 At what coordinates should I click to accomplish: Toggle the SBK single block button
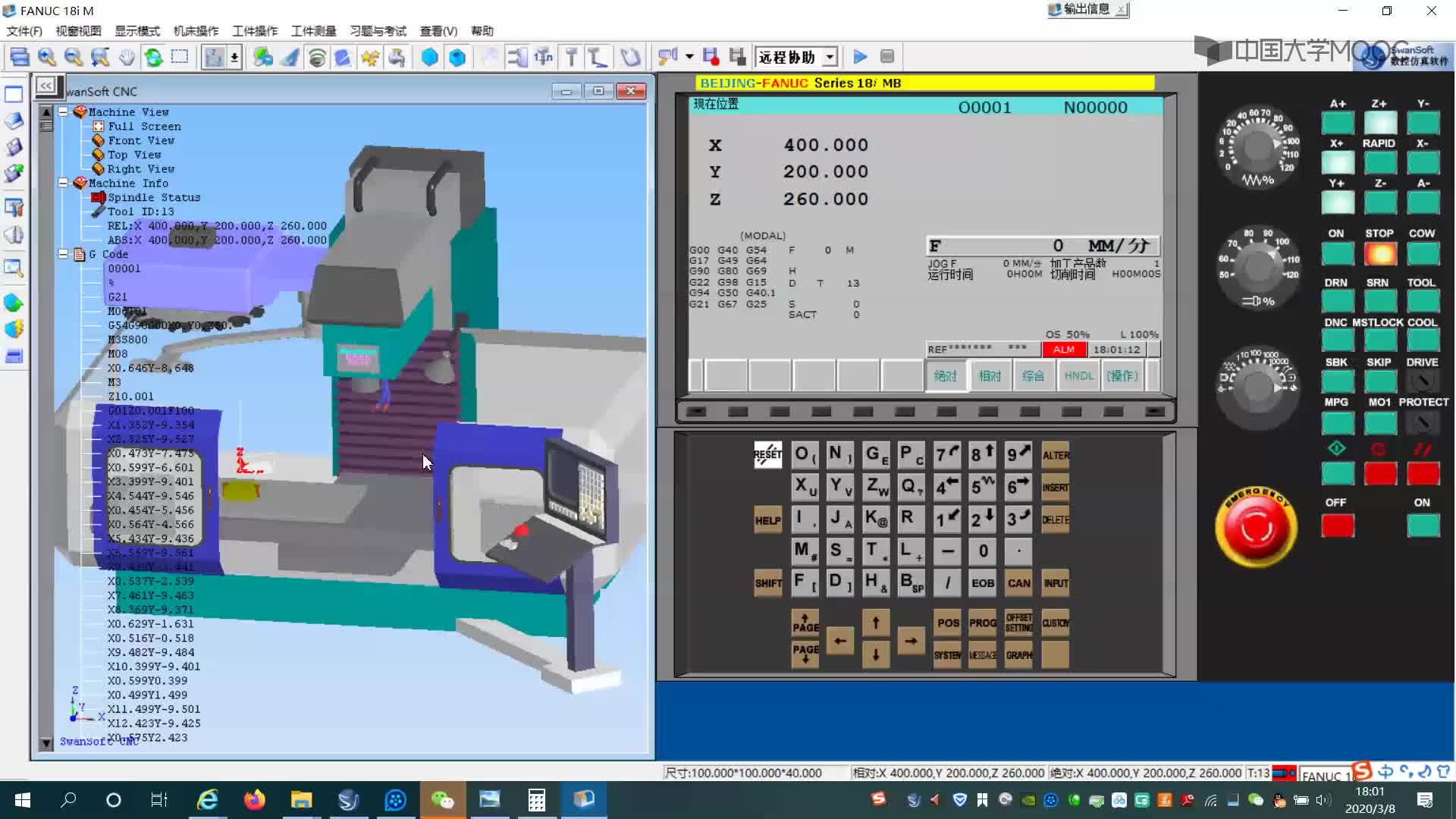tap(1337, 381)
